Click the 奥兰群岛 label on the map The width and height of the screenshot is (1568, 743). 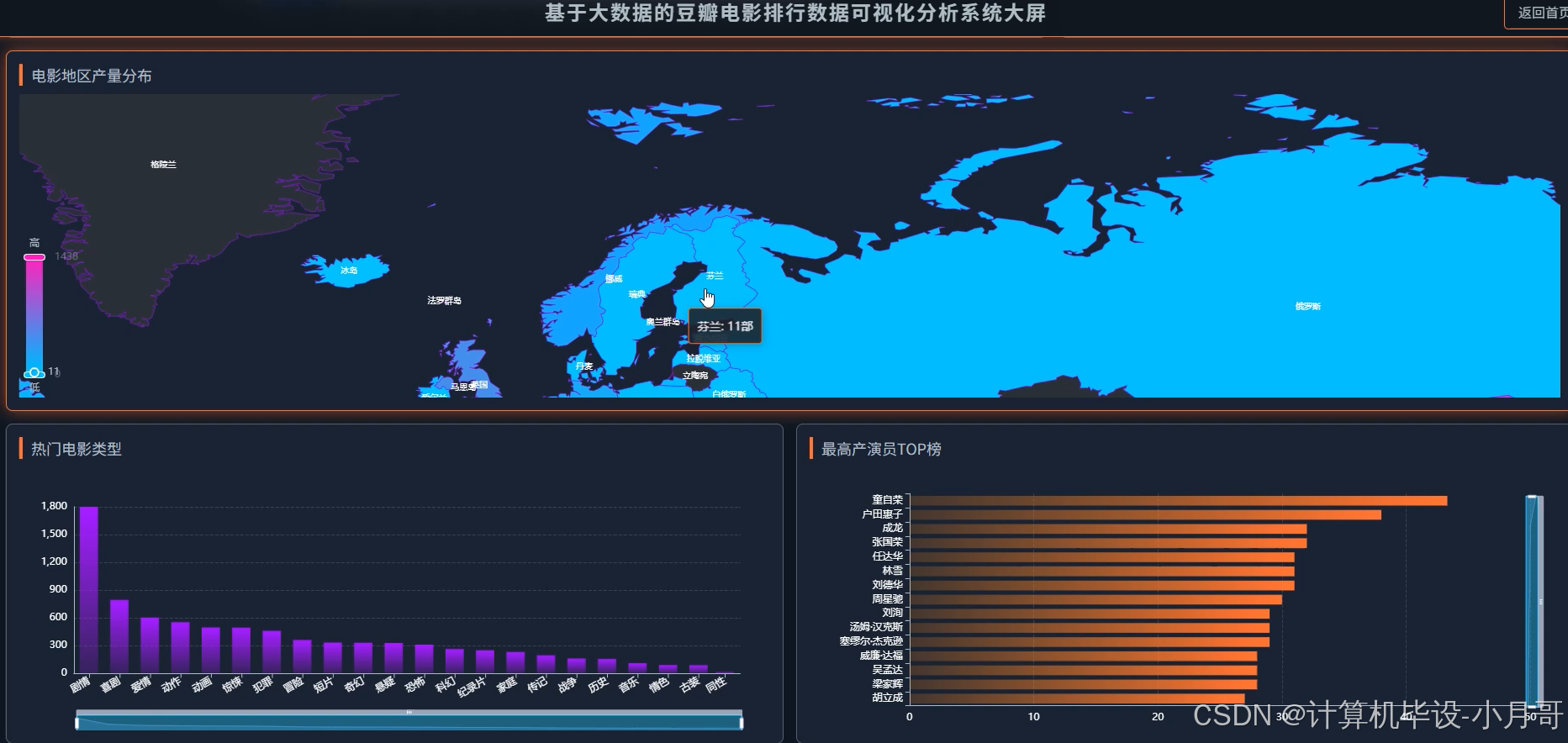coord(663,322)
